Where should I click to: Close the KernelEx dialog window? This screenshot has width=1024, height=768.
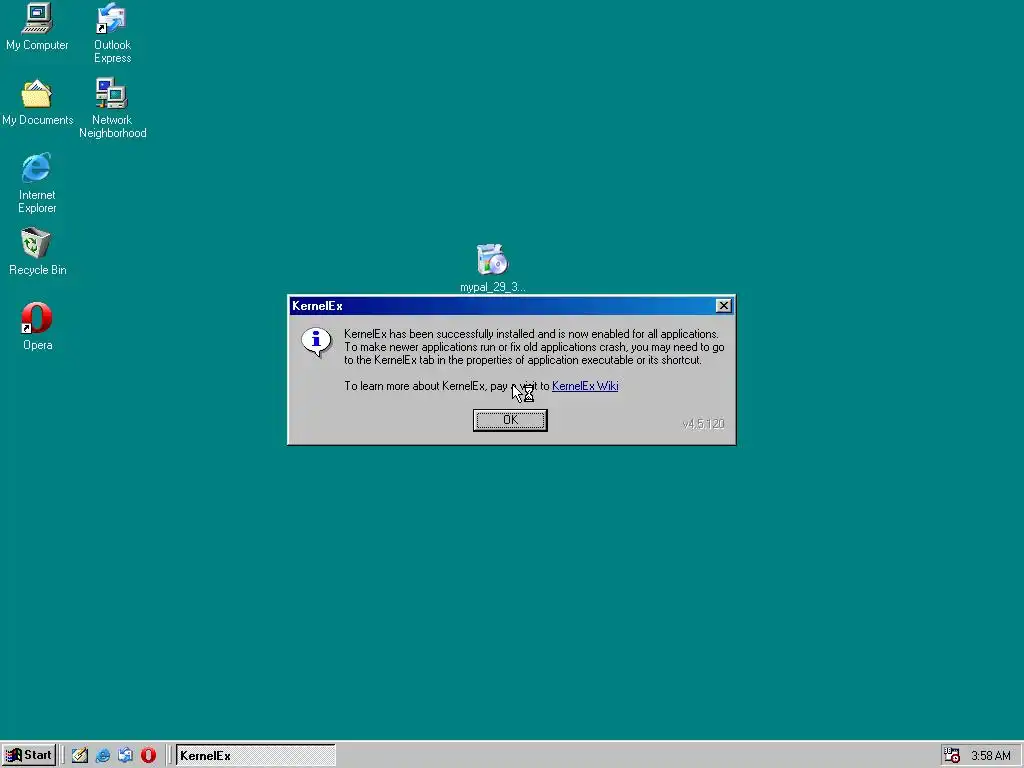pos(723,306)
